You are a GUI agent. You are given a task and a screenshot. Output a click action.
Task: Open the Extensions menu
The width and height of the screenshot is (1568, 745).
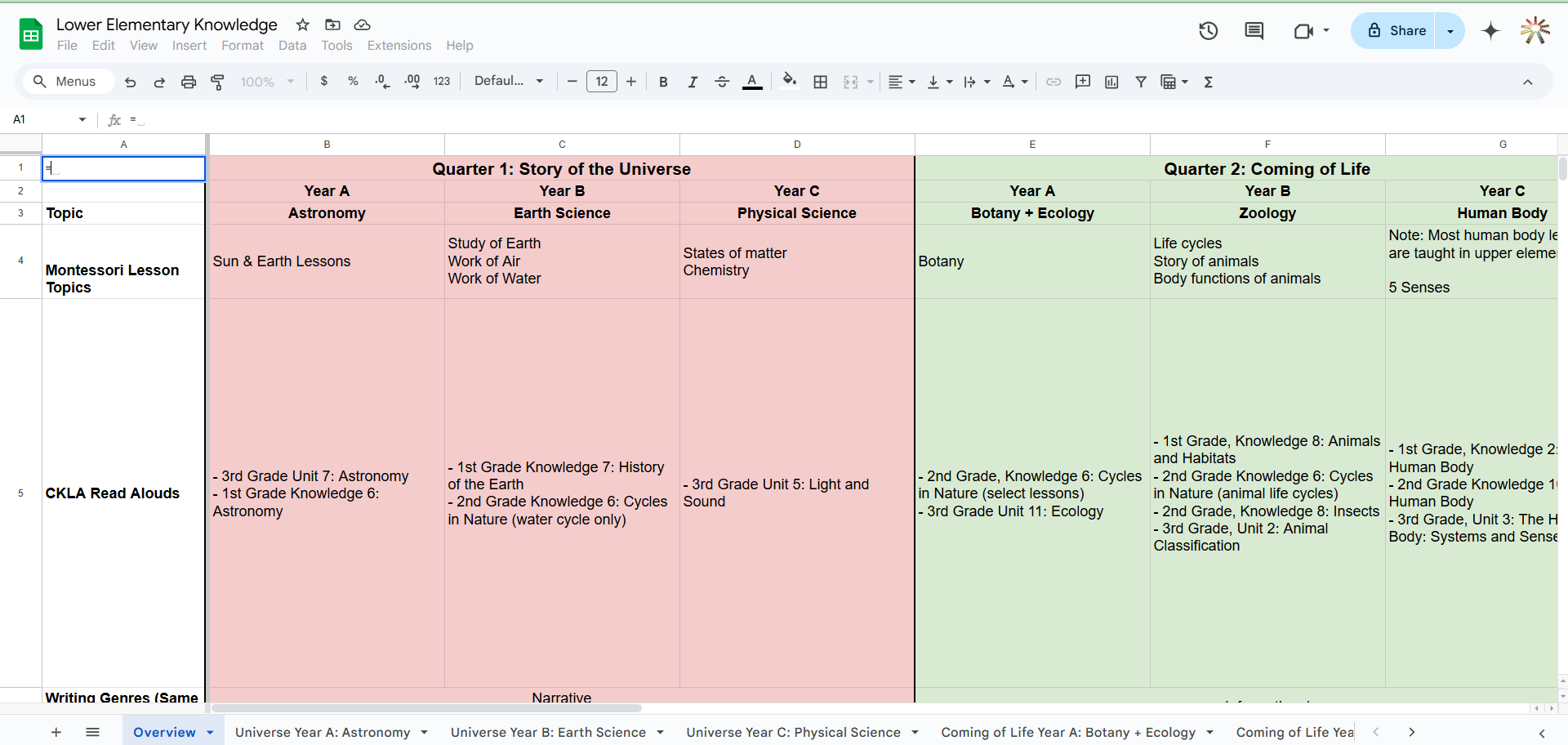click(x=399, y=46)
